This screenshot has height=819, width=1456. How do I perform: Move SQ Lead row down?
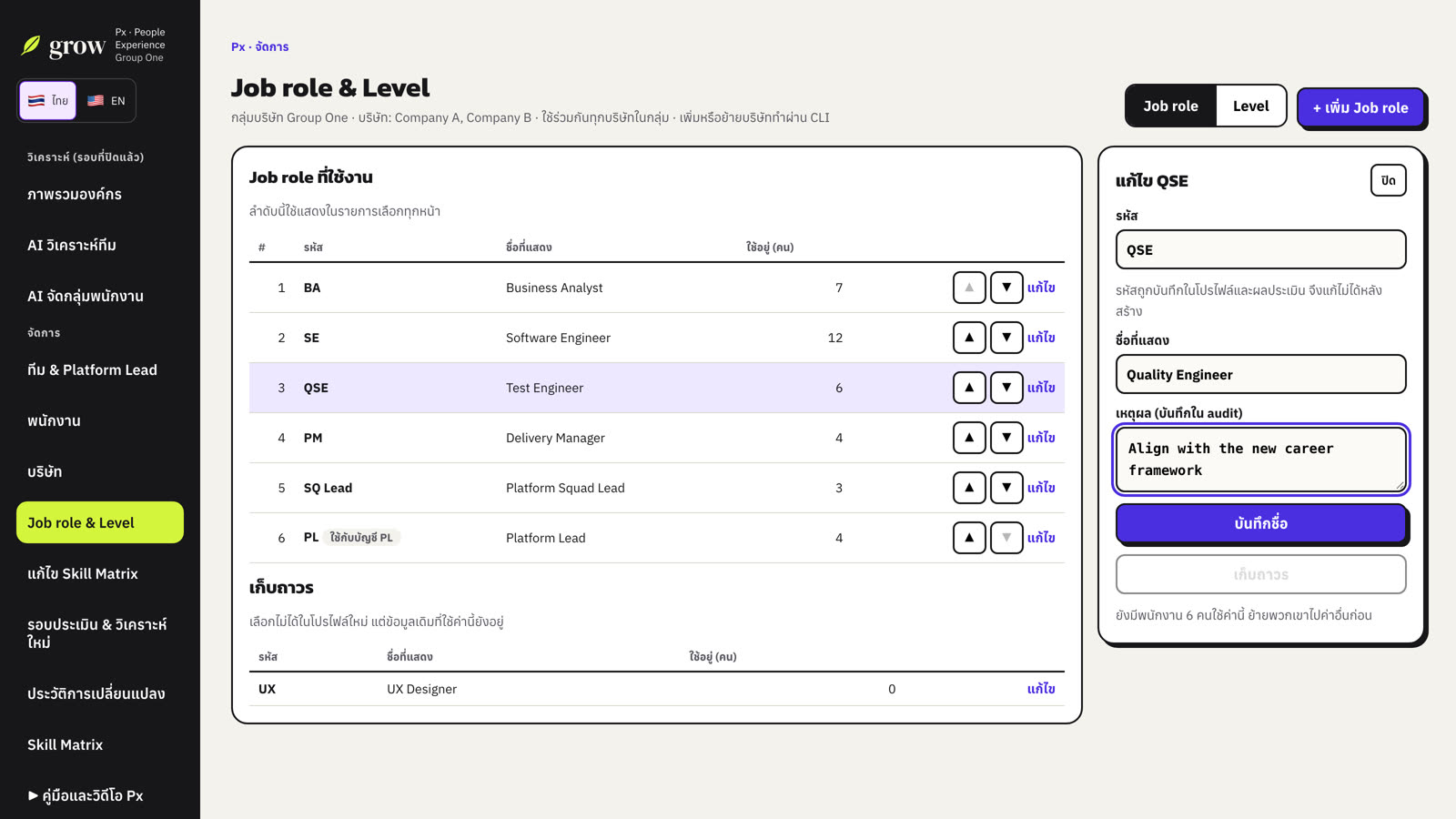point(1006,488)
